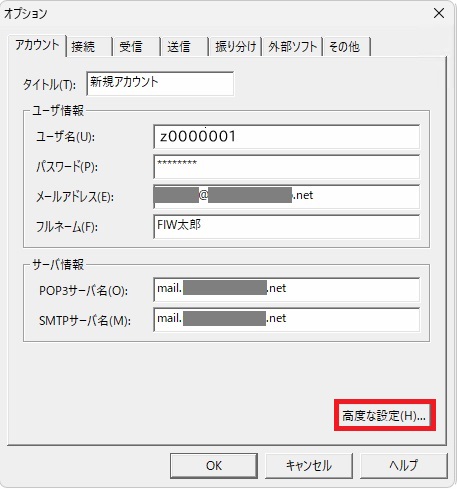This screenshot has height=489, width=457.
Task: Click the SMTPサーバ名 text box
Action: point(287,319)
